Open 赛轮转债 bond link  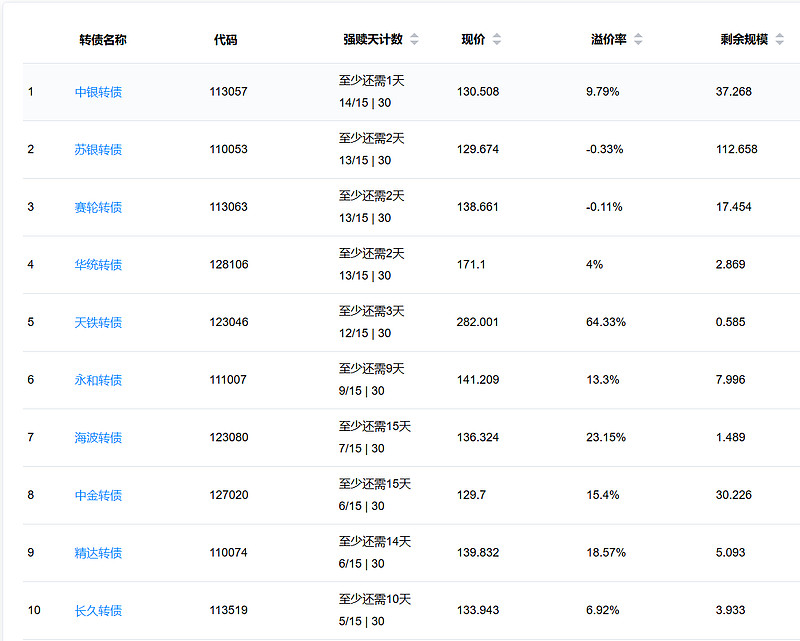click(x=98, y=207)
